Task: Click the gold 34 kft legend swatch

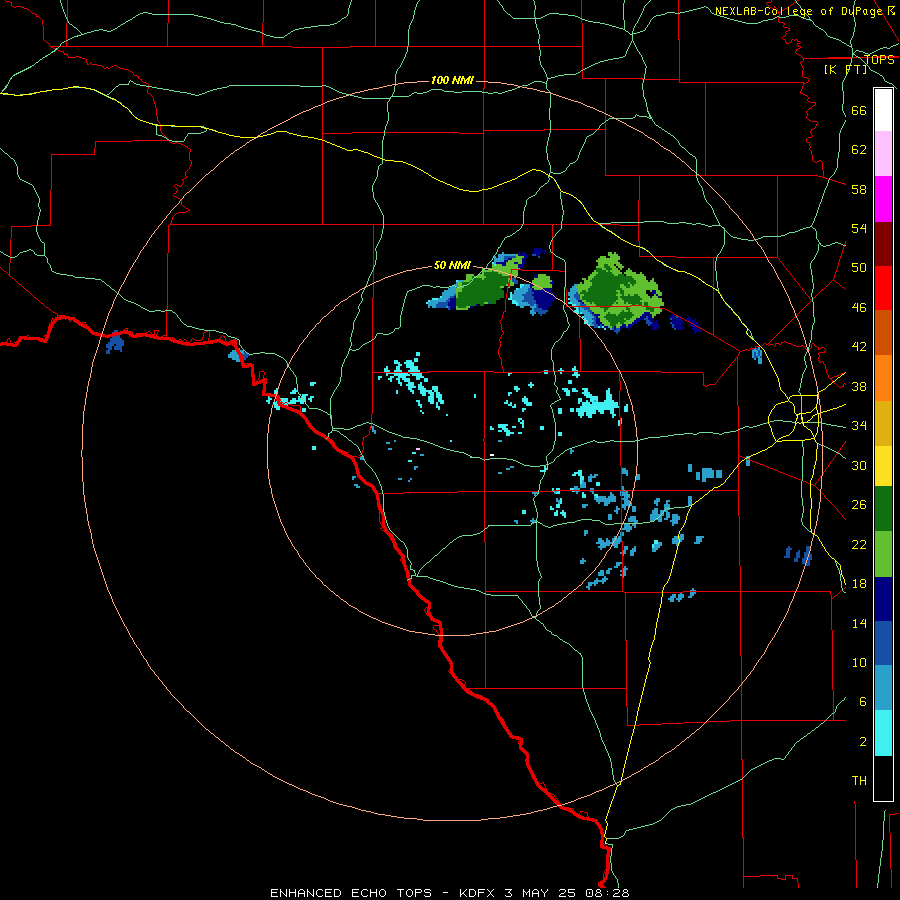Action: (883, 423)
